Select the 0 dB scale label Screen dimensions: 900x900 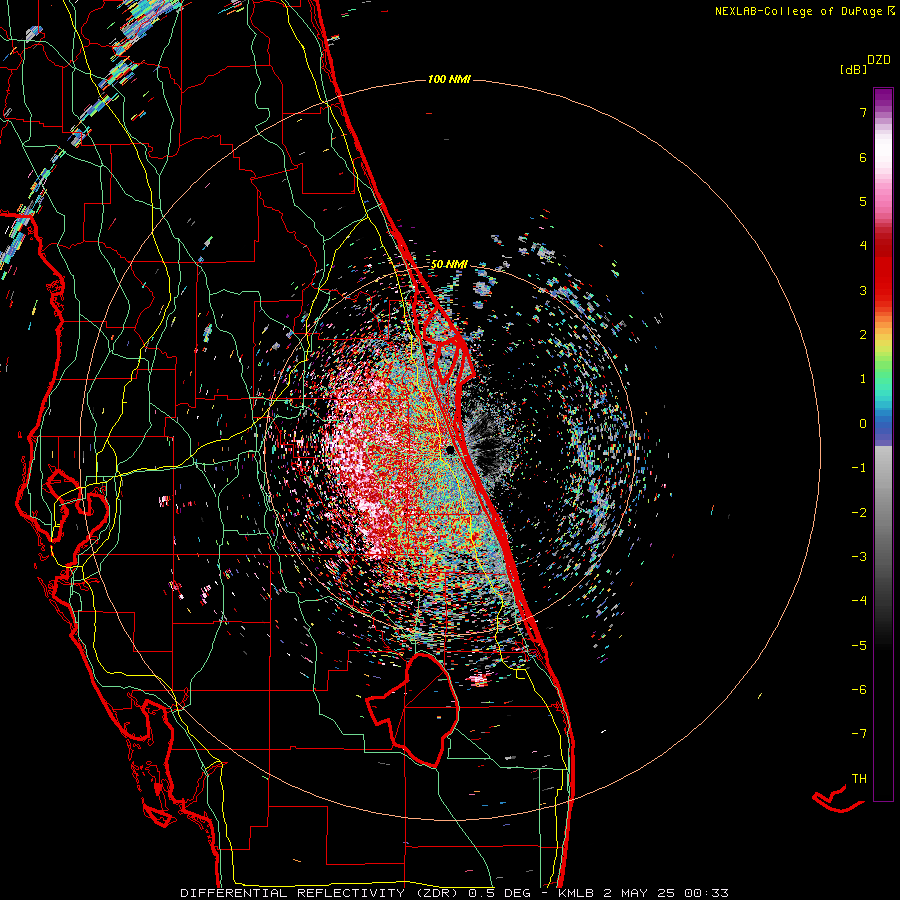863,424
